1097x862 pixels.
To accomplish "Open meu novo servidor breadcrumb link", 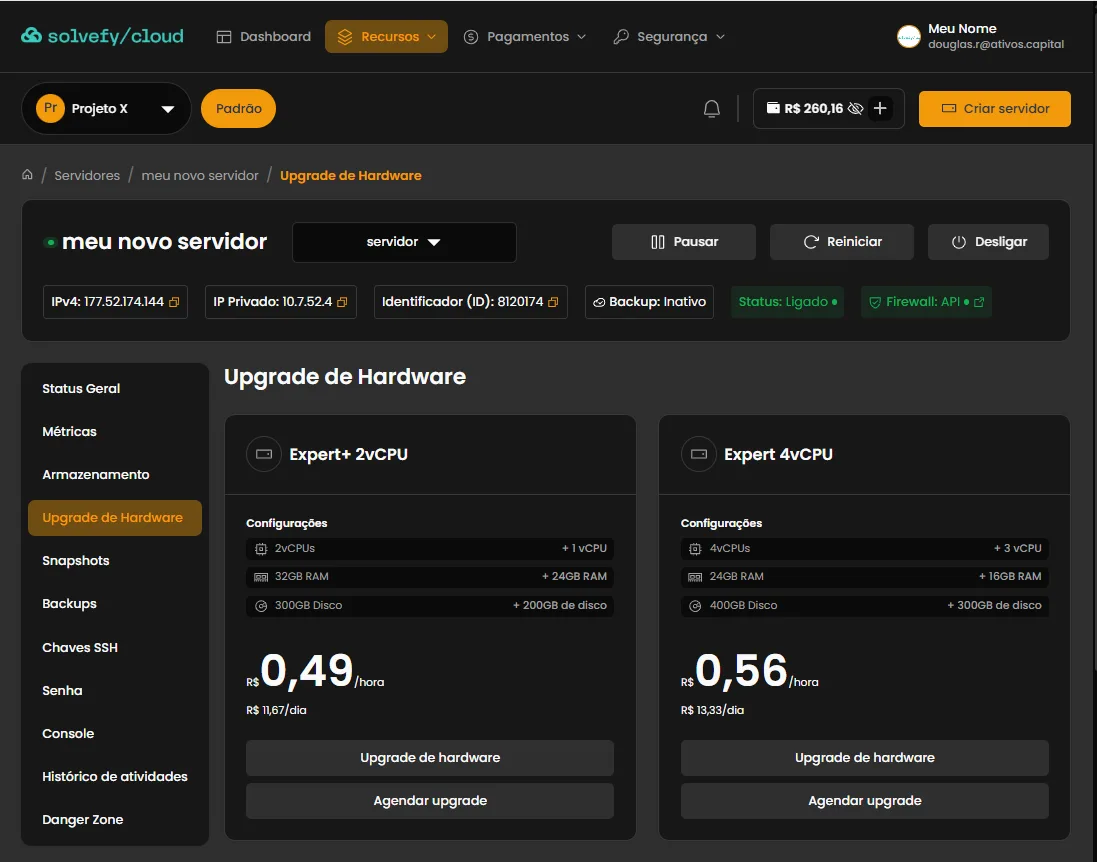I will pos(200,176).
